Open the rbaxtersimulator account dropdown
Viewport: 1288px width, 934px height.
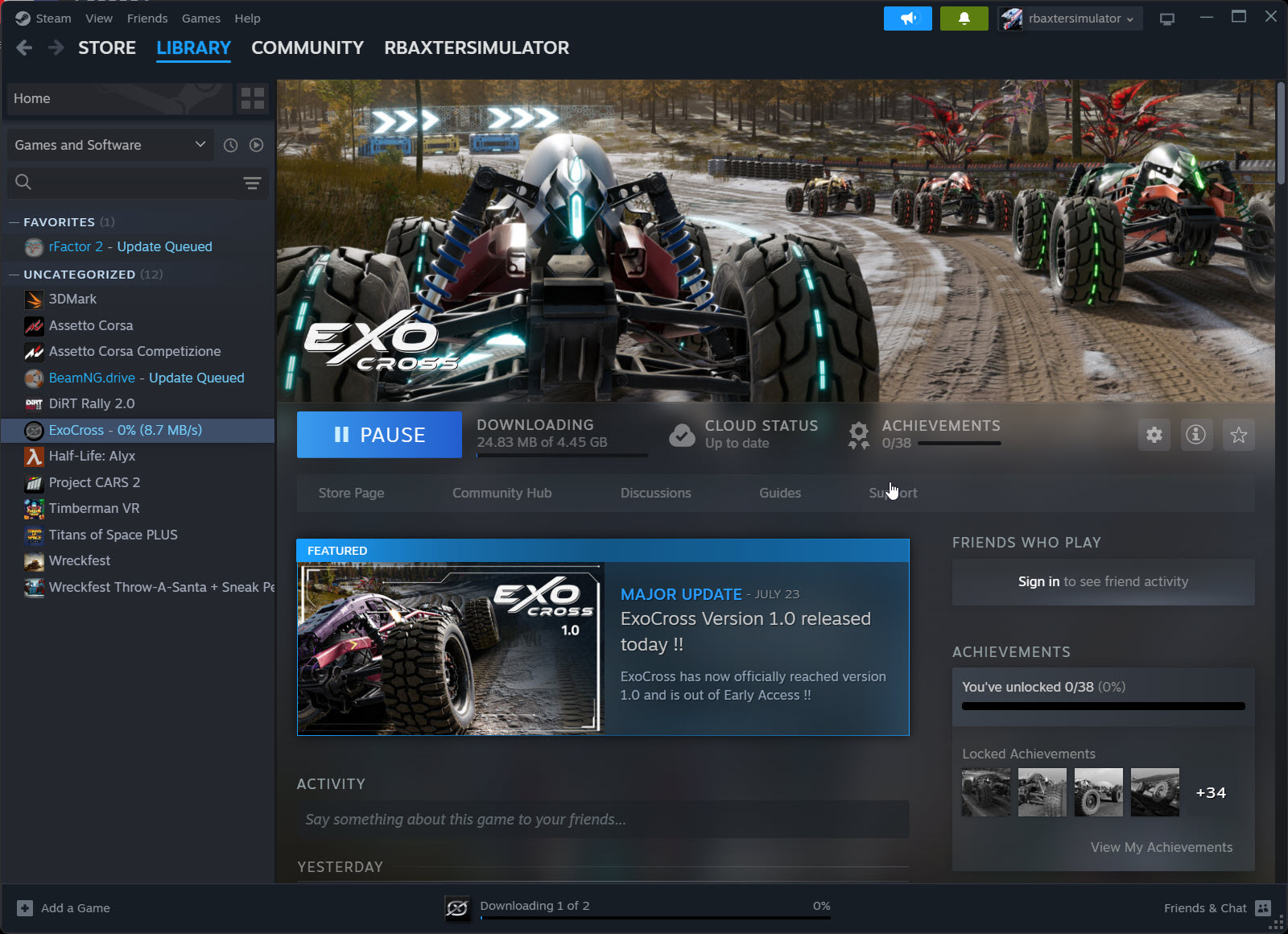pyautogui.click(x=1070, y=18)
